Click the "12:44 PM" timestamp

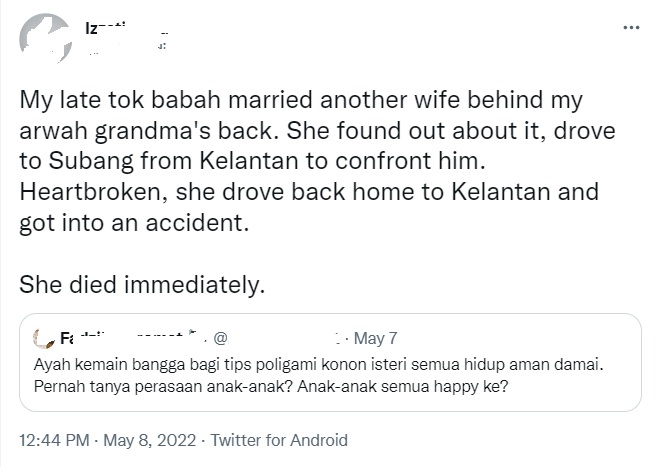52,439
